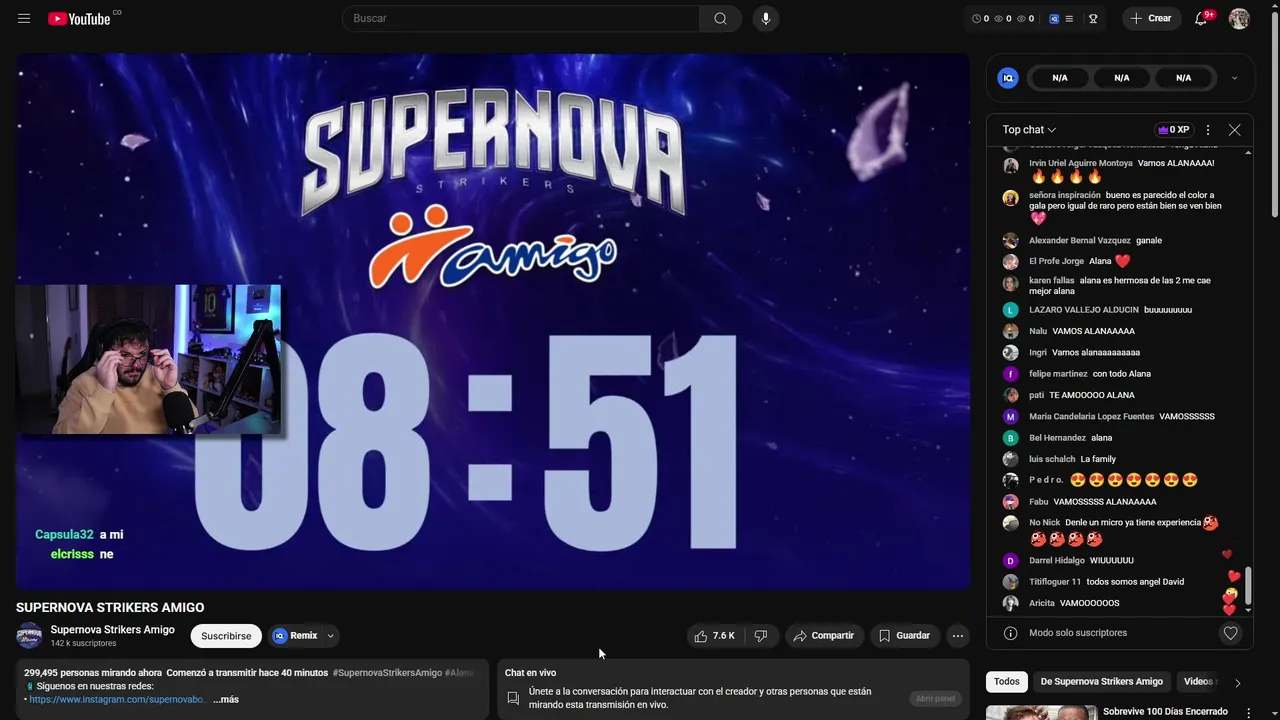The image size is (1280, 720).
Task: Click the Supernova Strikers Amigo channel avatar
Action: click(x=30, y=635)
